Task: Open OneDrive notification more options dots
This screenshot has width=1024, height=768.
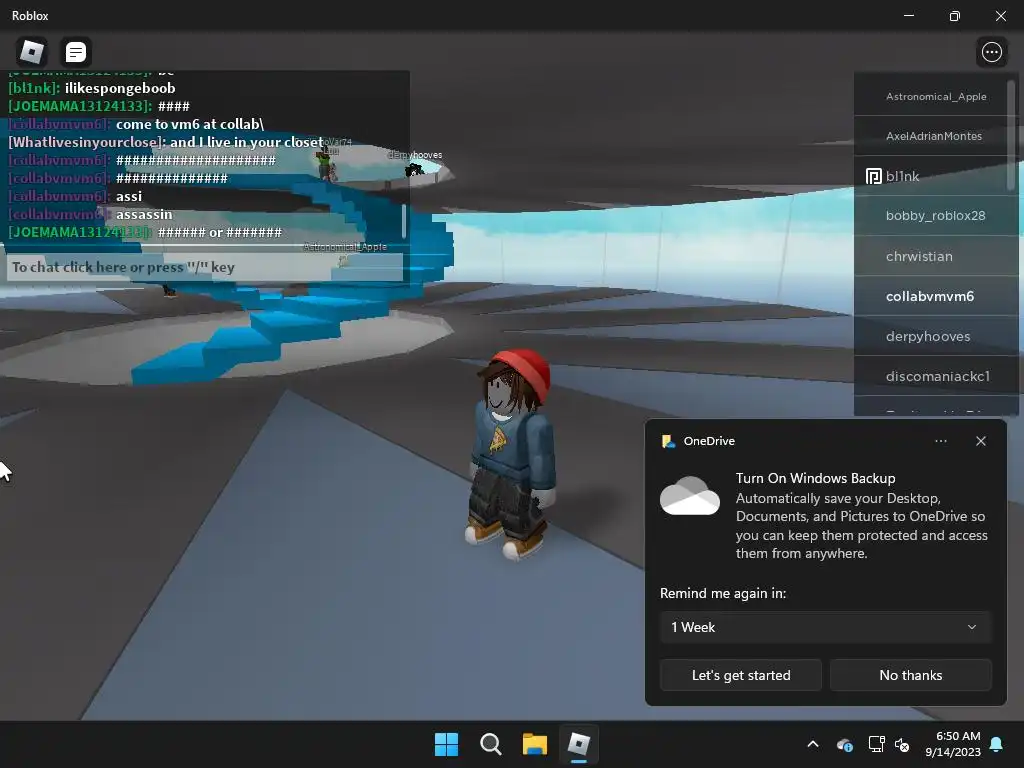Action: click(x=940, y=441)
